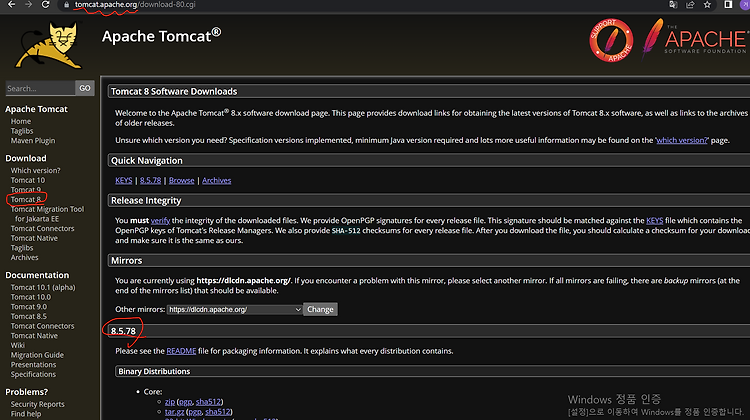Download the Core zip distribution
This screenshot has height=420, width=750.
pos(170,402)
